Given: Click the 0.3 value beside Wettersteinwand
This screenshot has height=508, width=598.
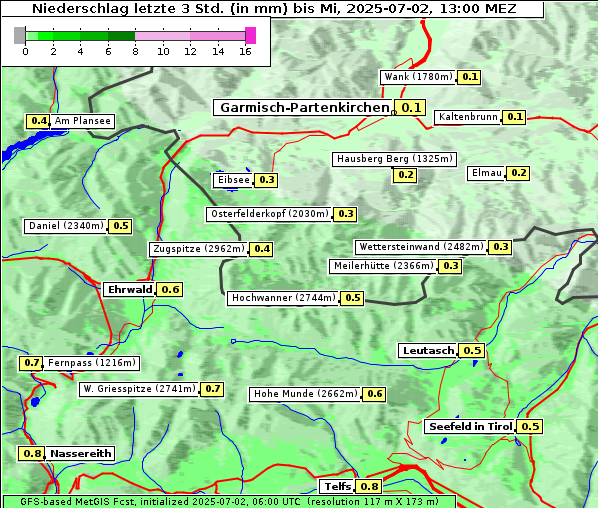Looking at the screenshot, I should (x=500, y=247).
